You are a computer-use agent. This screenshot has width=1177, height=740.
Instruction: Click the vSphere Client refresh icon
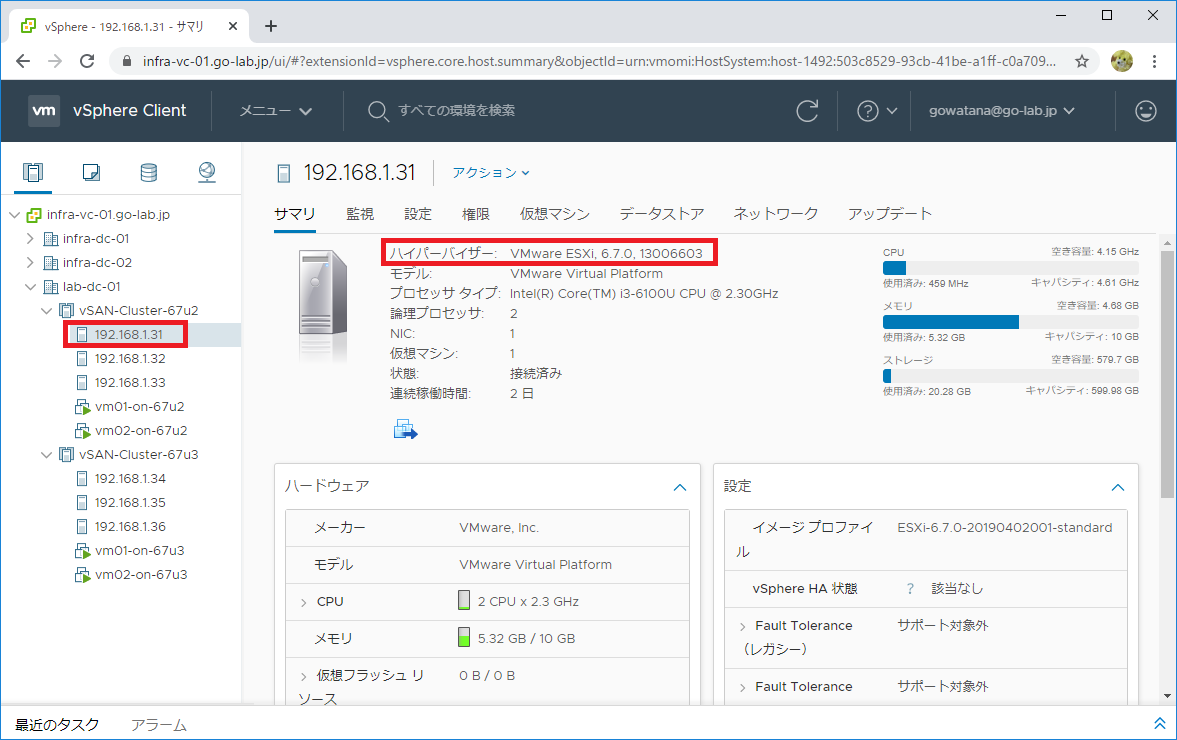click(807, 111)
